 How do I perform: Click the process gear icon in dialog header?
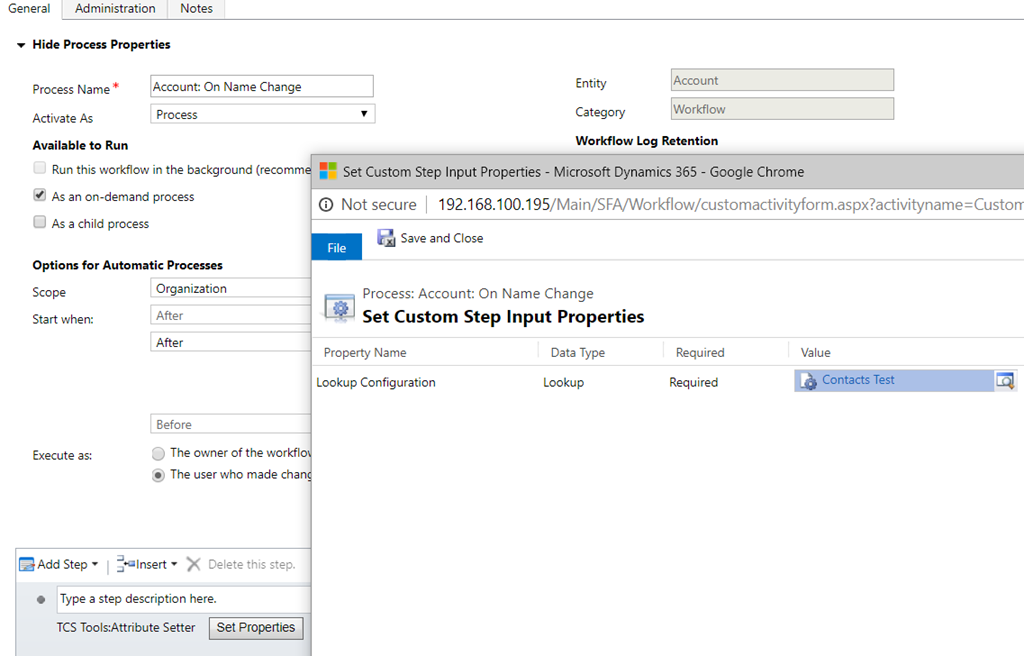click(340, 306)
